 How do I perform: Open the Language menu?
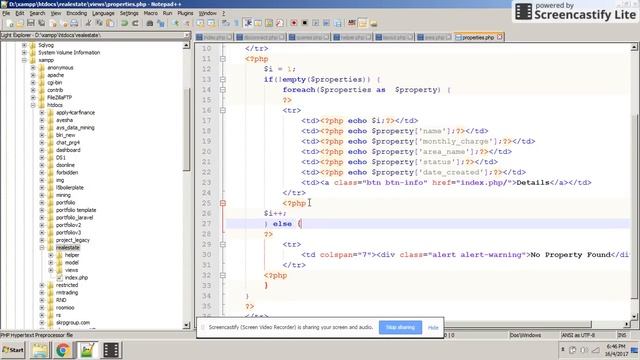pyautogui.click(x=103, y=13)
